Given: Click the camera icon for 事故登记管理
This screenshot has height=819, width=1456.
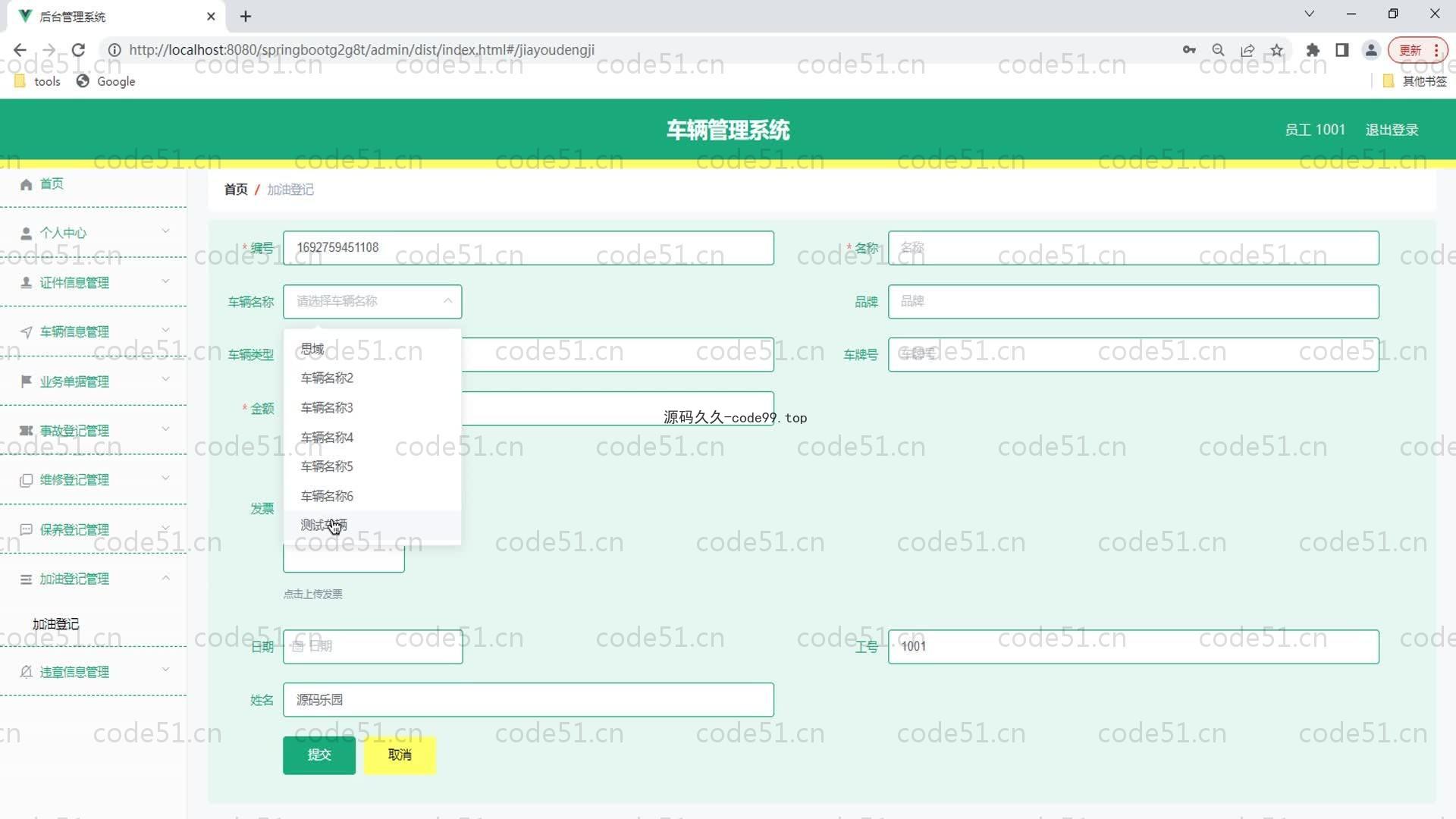Looking at the screenshot, I should click(x=27, y=431).
